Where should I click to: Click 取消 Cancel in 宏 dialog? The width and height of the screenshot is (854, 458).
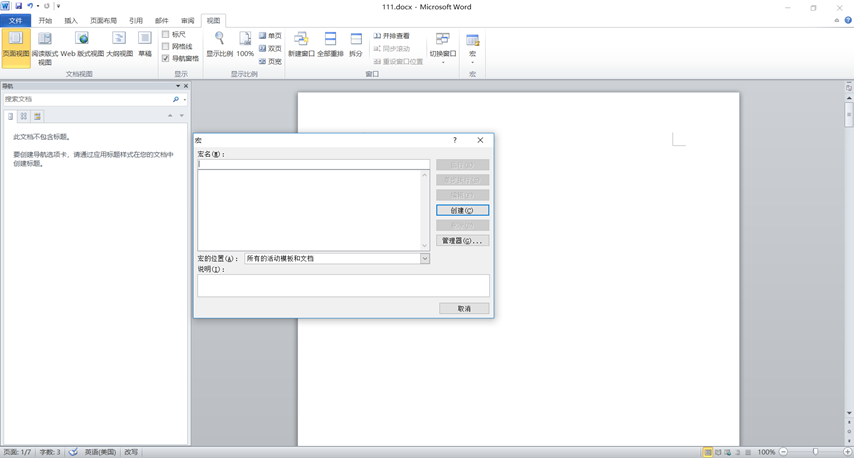[x=464, y=308]
